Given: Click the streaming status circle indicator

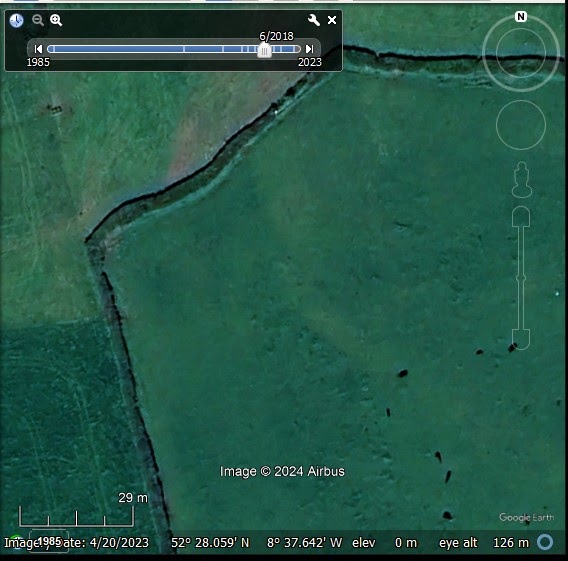Looking at the screenshot, I should tap(545, 542).
